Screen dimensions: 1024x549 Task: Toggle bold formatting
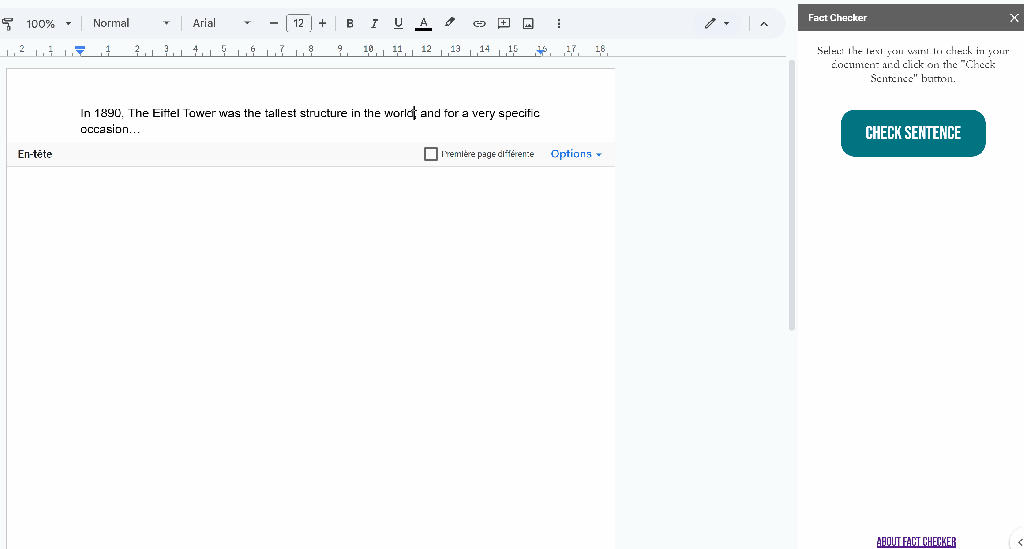[349, 23]
